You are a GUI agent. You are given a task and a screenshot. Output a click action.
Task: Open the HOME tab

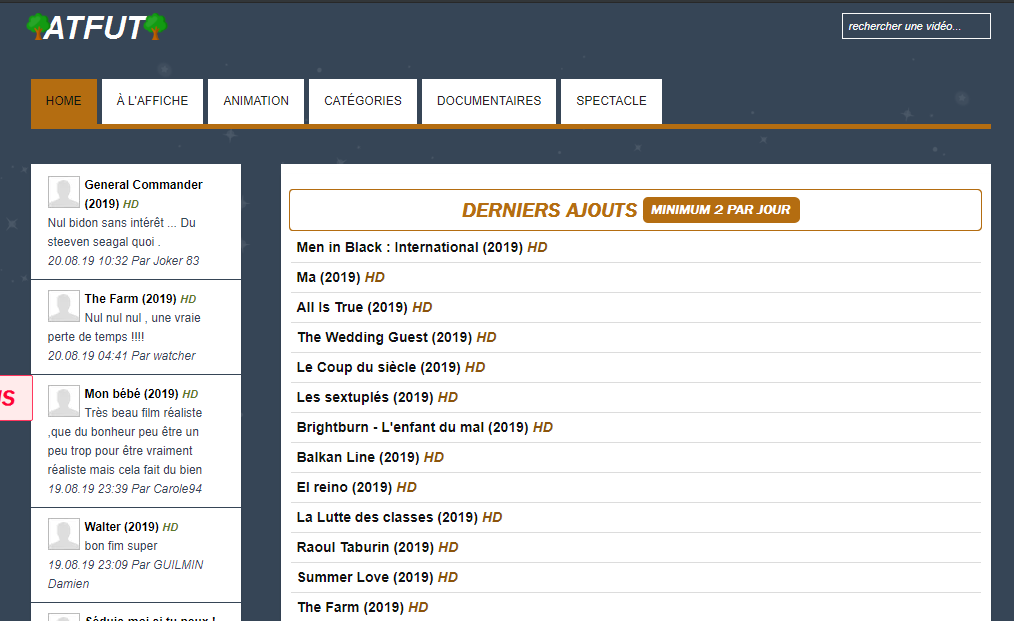pos(64,101)
